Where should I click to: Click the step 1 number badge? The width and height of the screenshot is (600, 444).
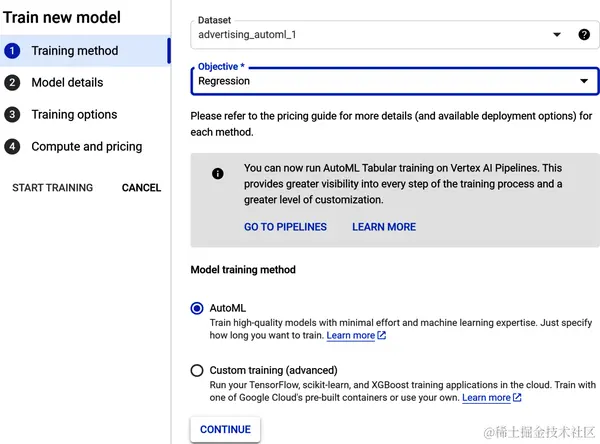pyautogui.click(x=12, y=51)
